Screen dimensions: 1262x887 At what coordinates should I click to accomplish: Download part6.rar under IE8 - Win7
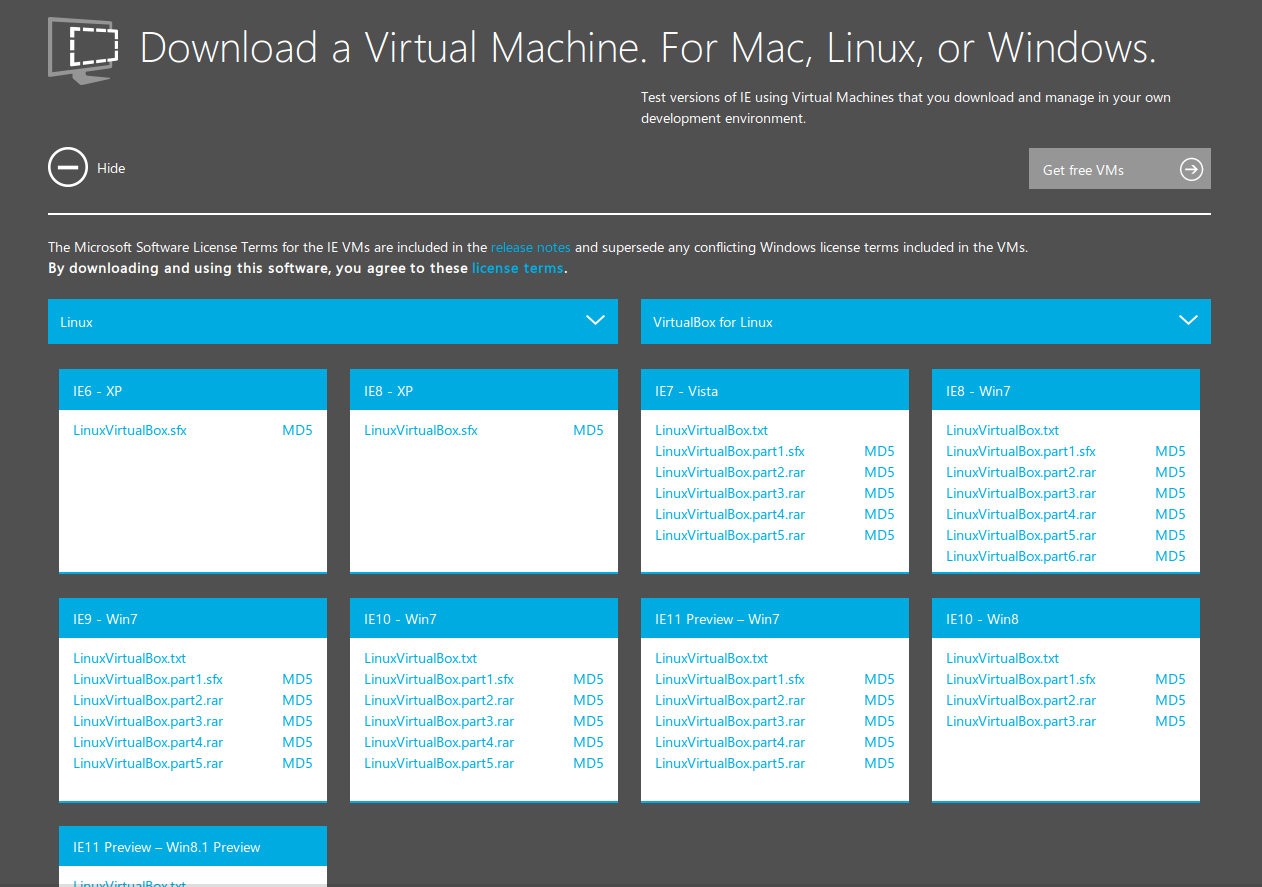coord(1021,556)
